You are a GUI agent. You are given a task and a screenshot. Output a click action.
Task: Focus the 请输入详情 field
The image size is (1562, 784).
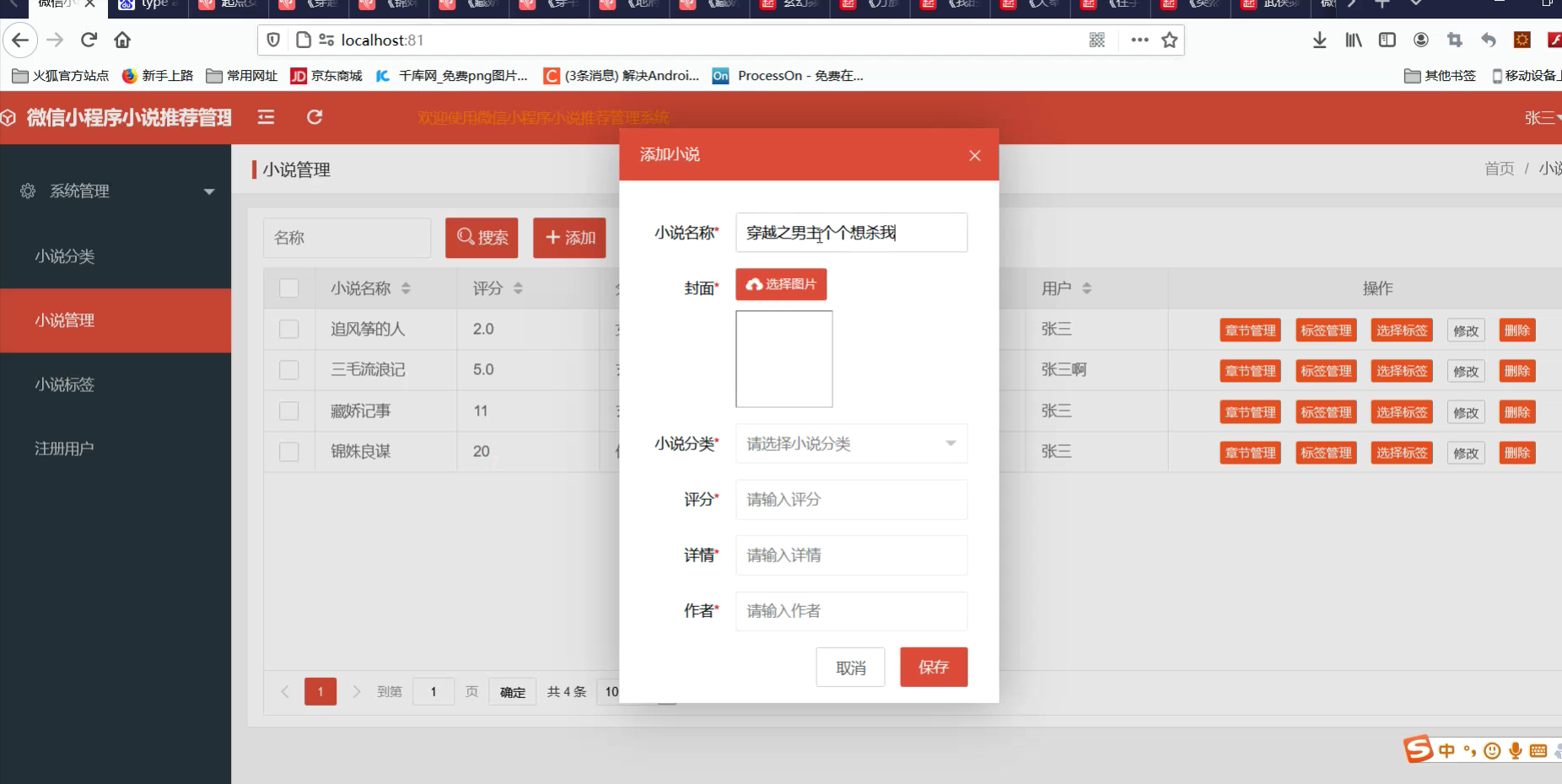[851, 555]
